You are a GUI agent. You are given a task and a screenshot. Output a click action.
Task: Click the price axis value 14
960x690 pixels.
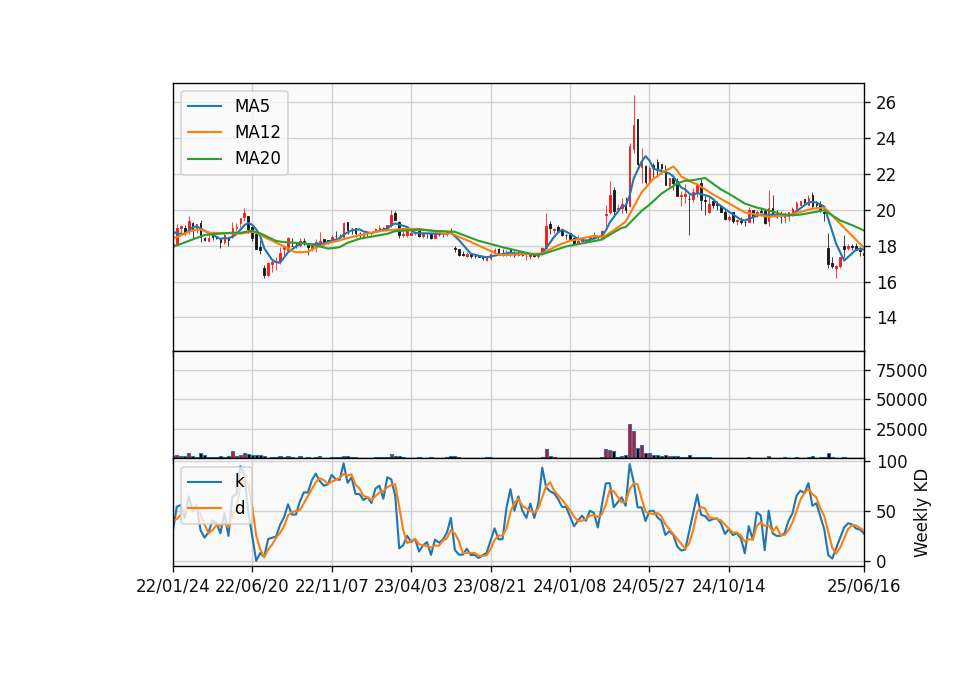(886, 318)
